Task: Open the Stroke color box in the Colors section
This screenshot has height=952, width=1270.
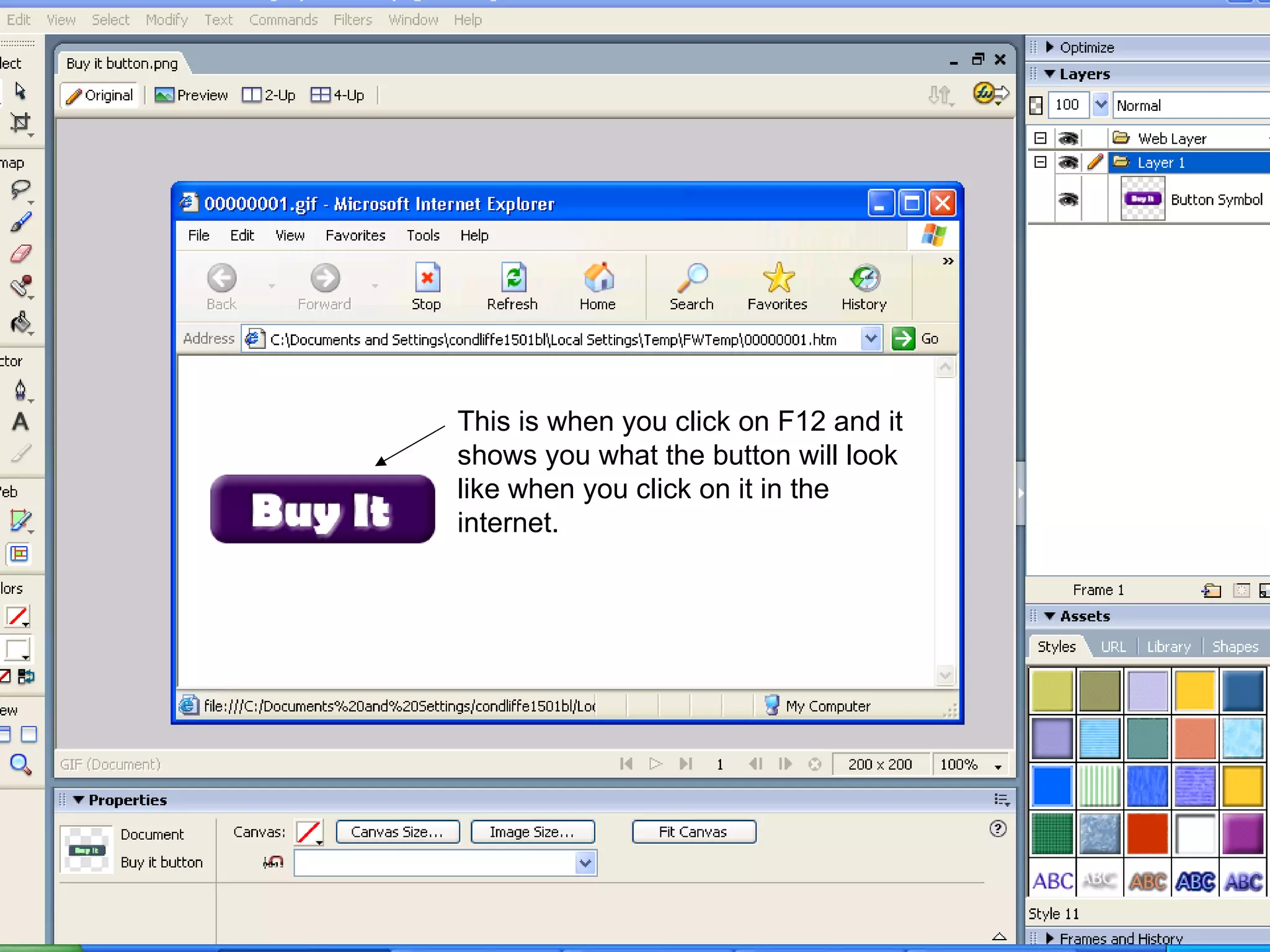Action: (x=17, y=617)
